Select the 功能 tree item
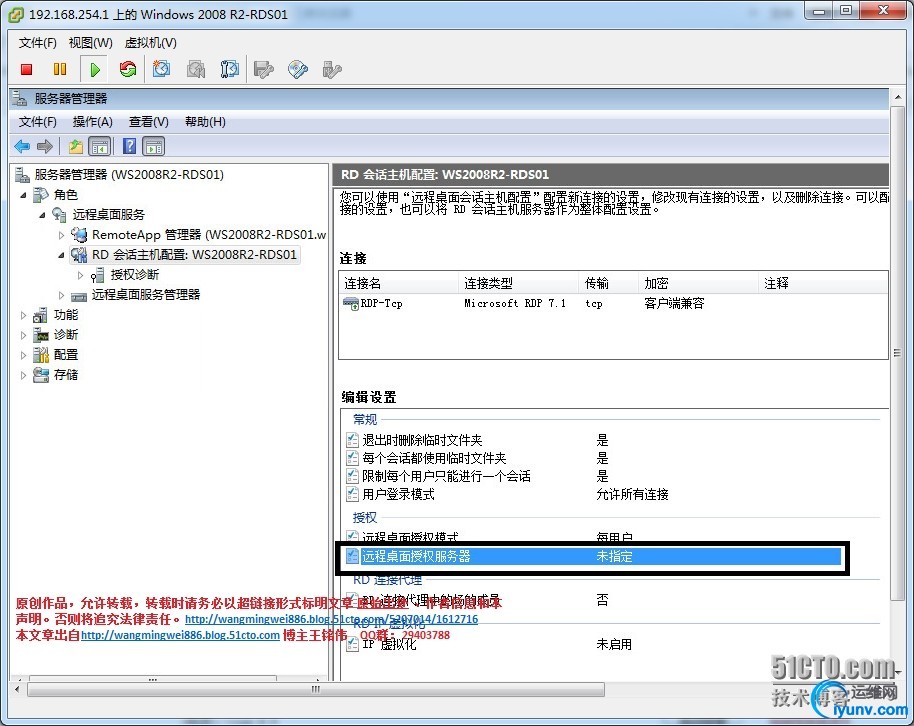This screenshot has height=726, width=914. pos(66,315)
